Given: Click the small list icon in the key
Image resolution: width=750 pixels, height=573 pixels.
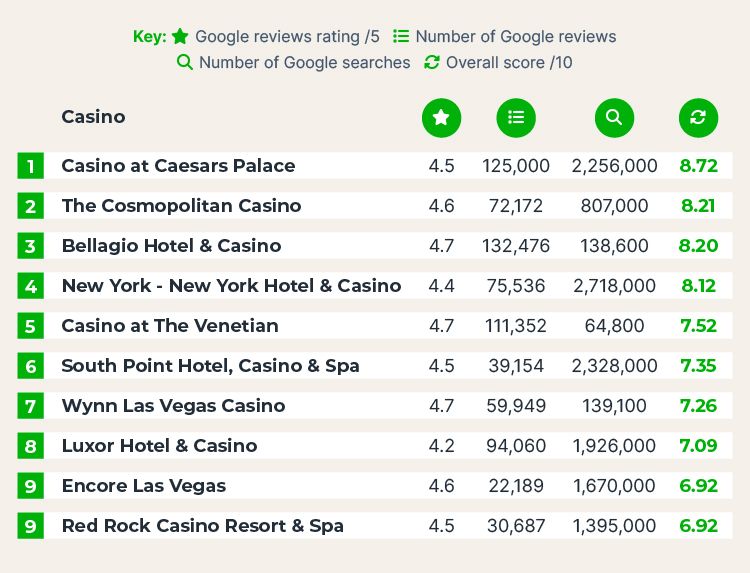Looking at the screenshot, I should (401, 36).
